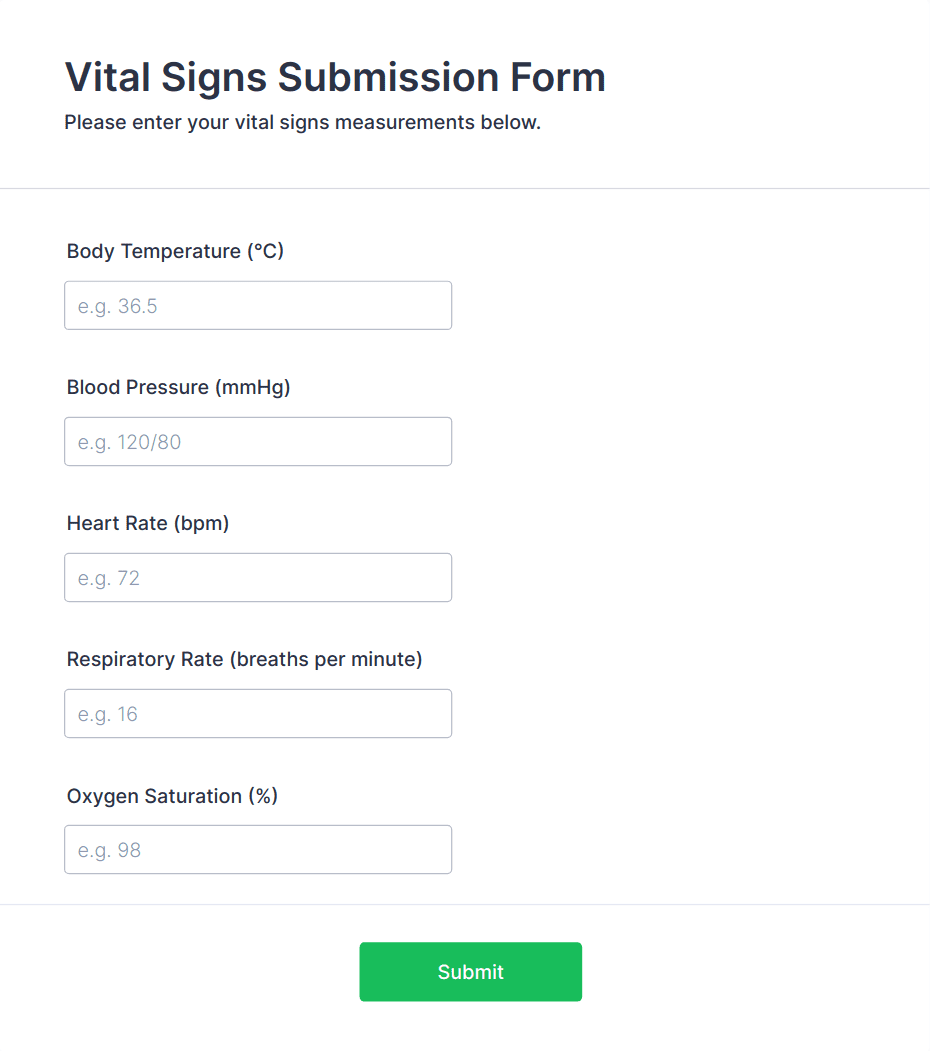
Task: Click the "Please enter your vital signs" subtitle
Action: point(302,123)
